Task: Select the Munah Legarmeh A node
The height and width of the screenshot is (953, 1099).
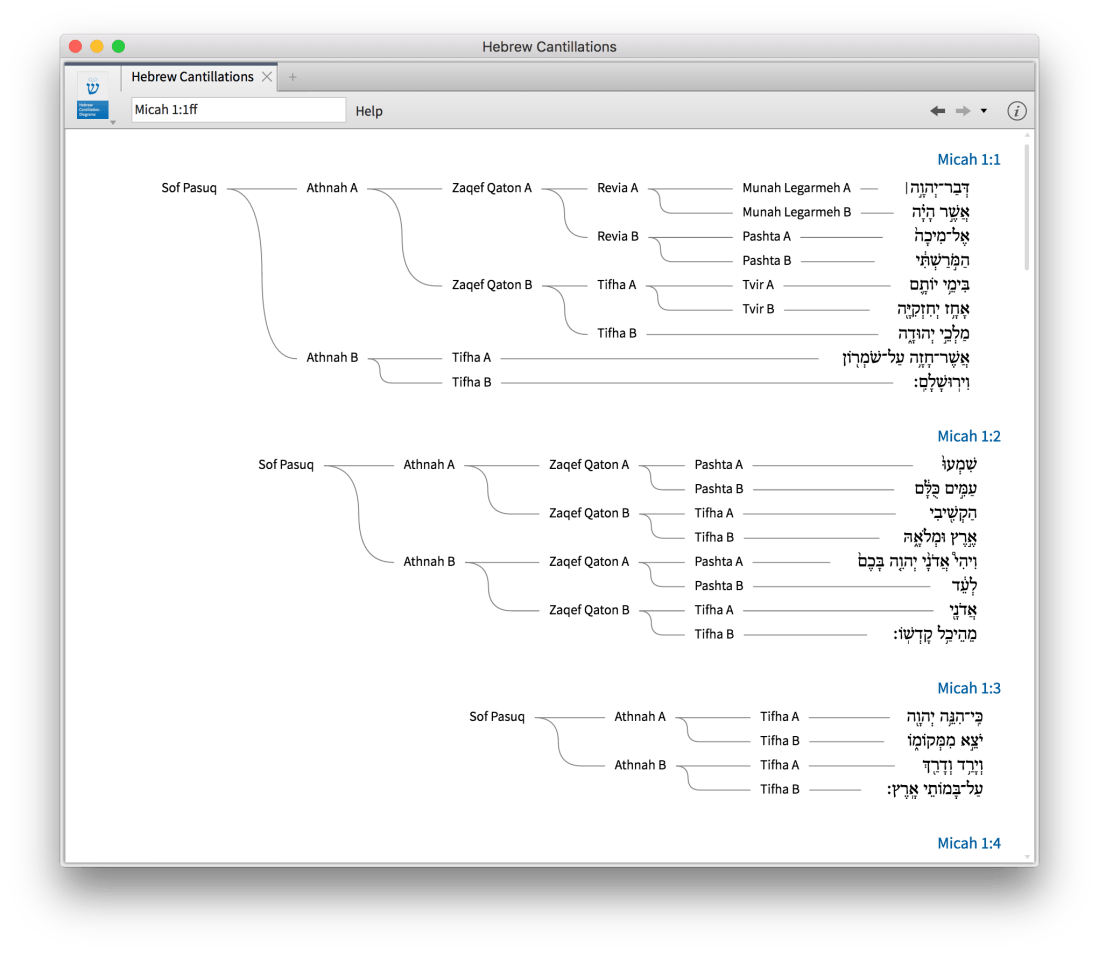Action: click(x=796, y=188)
